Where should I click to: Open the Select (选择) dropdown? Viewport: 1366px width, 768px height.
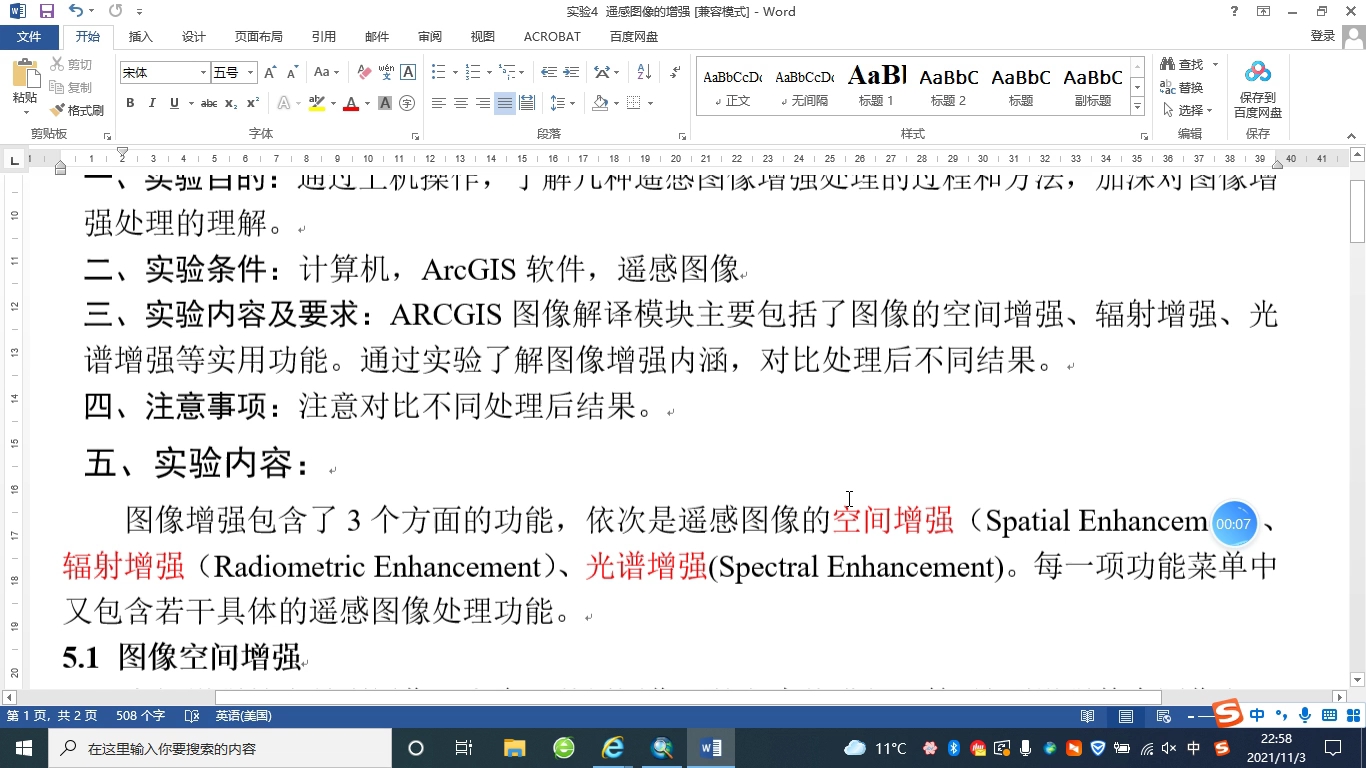coord(1188,110)
